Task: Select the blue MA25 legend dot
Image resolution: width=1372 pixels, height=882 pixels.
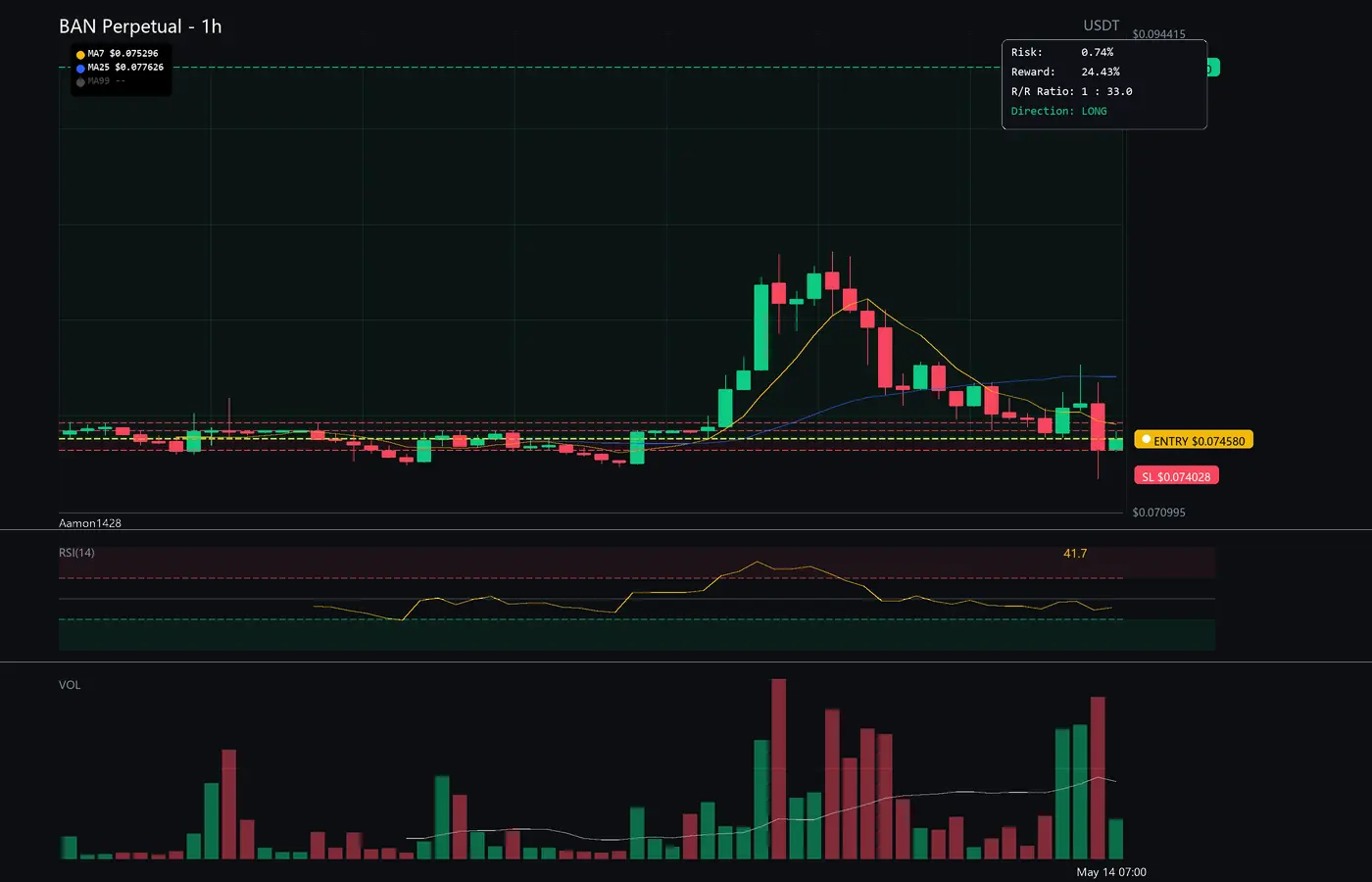Action: point(80,69)
